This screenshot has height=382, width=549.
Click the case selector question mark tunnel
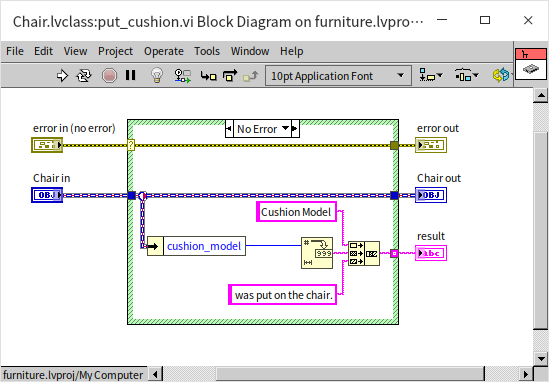coord(131,145)
